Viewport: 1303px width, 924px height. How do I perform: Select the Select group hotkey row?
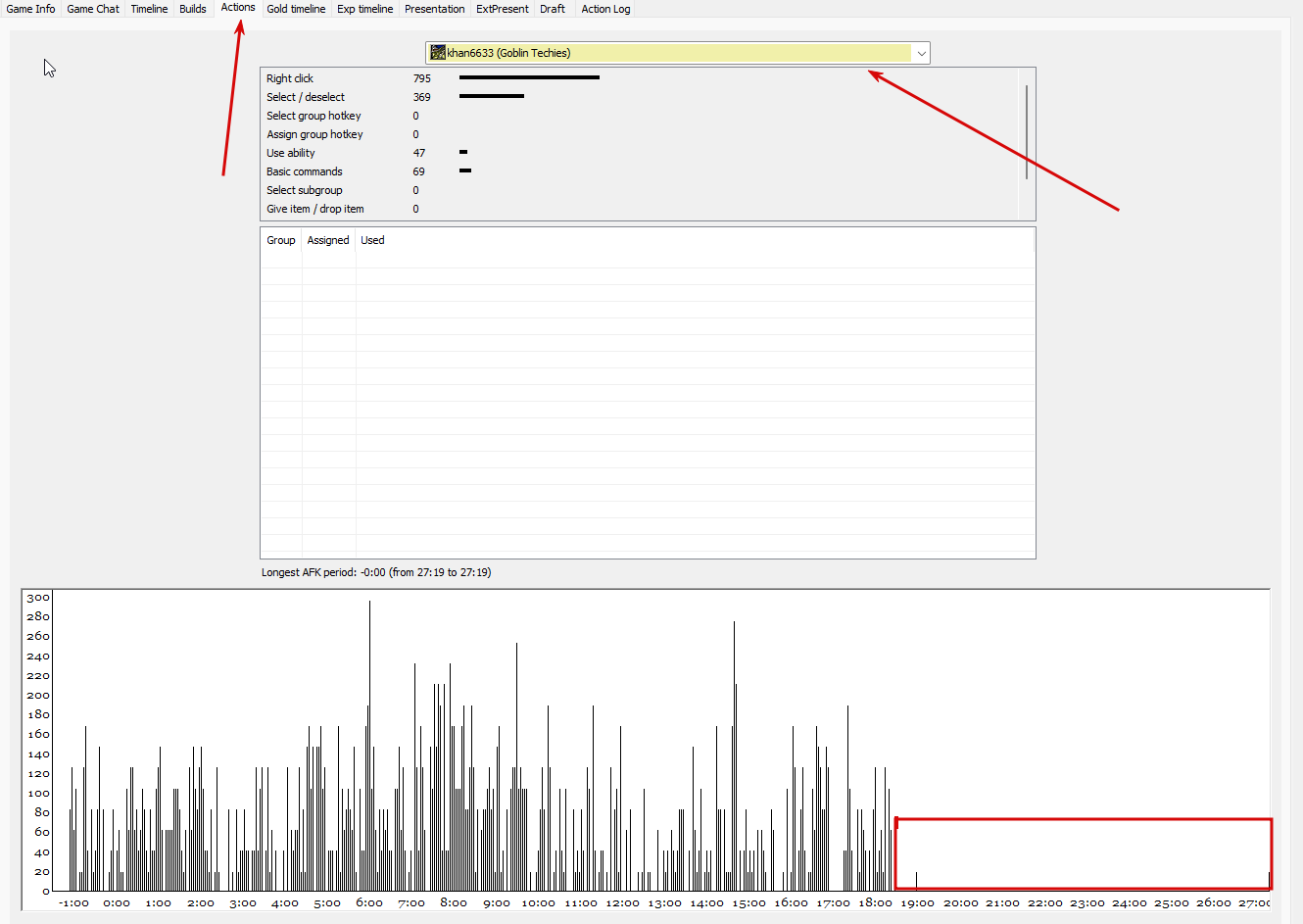pyautogui.click(x=639, y=116)
